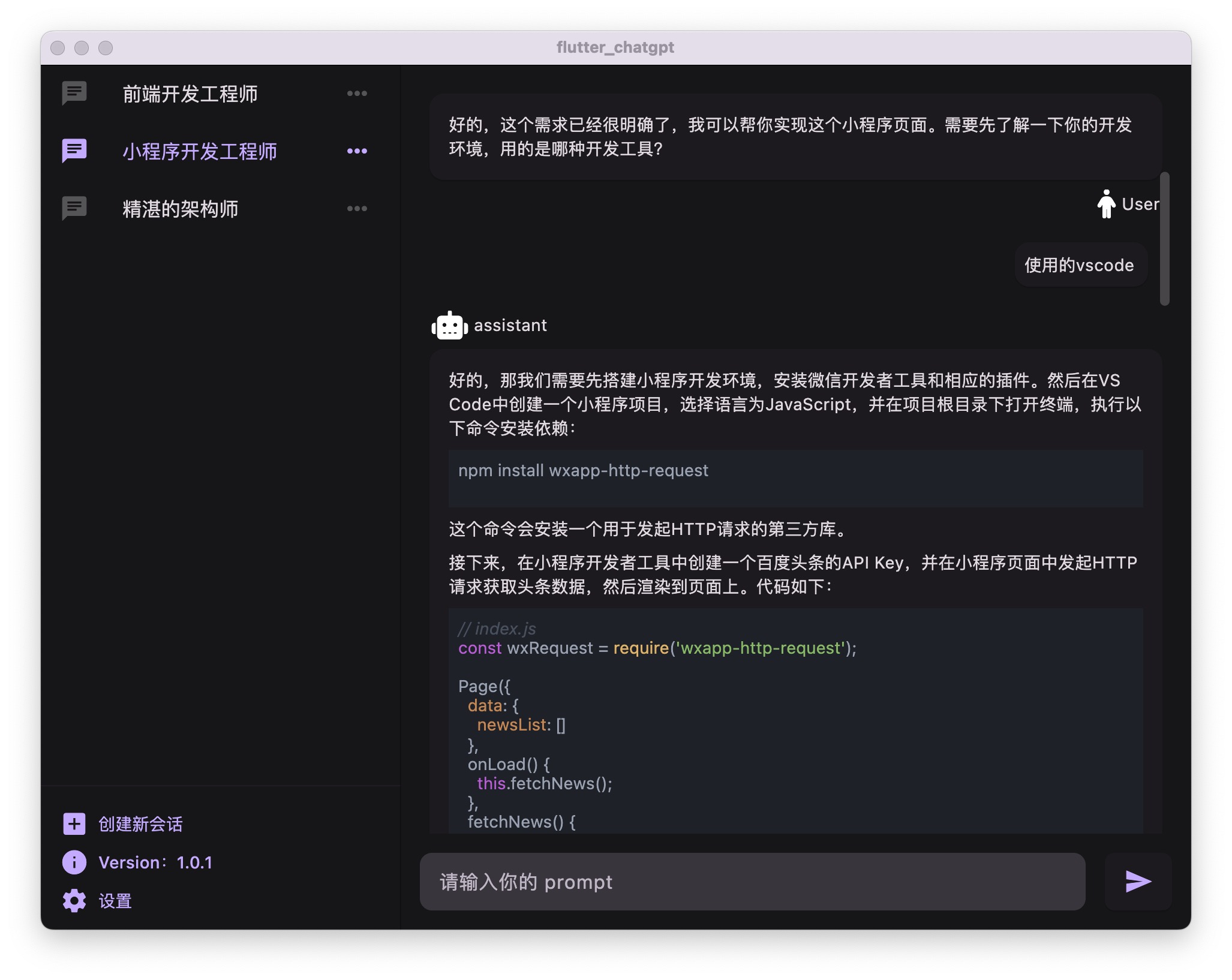Focus the 请输入你的 prompt input field
The image size is (1232, 980).
point(752,882)
